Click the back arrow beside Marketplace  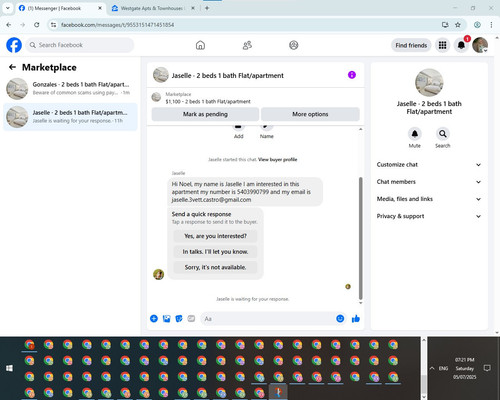[x=12, y=67]
